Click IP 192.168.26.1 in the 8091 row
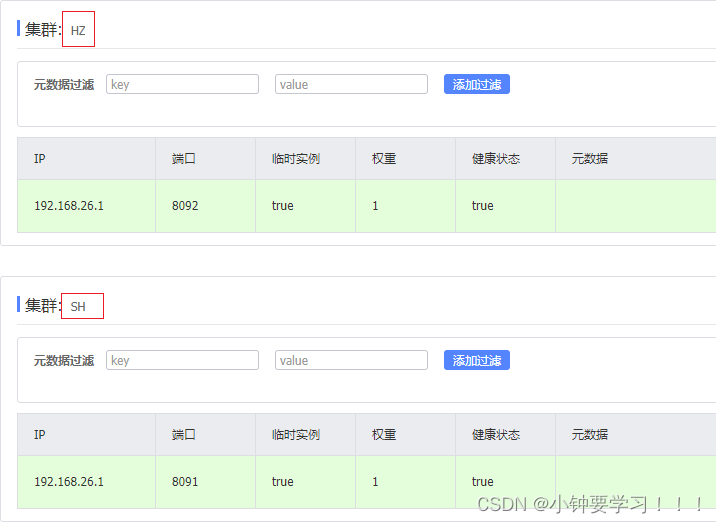Viewport: 716px width, 523px height. click(69, 482)
